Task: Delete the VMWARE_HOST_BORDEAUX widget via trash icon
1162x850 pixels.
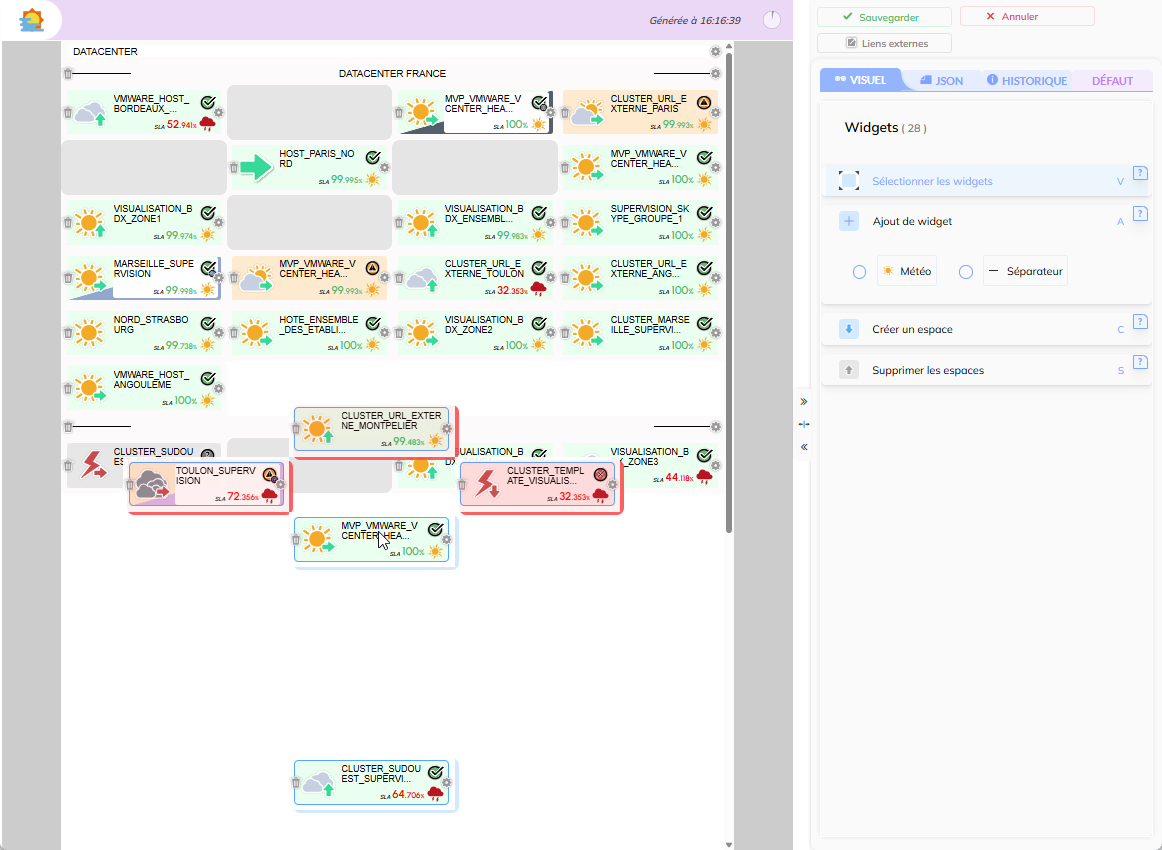Action: coord(68,113)
